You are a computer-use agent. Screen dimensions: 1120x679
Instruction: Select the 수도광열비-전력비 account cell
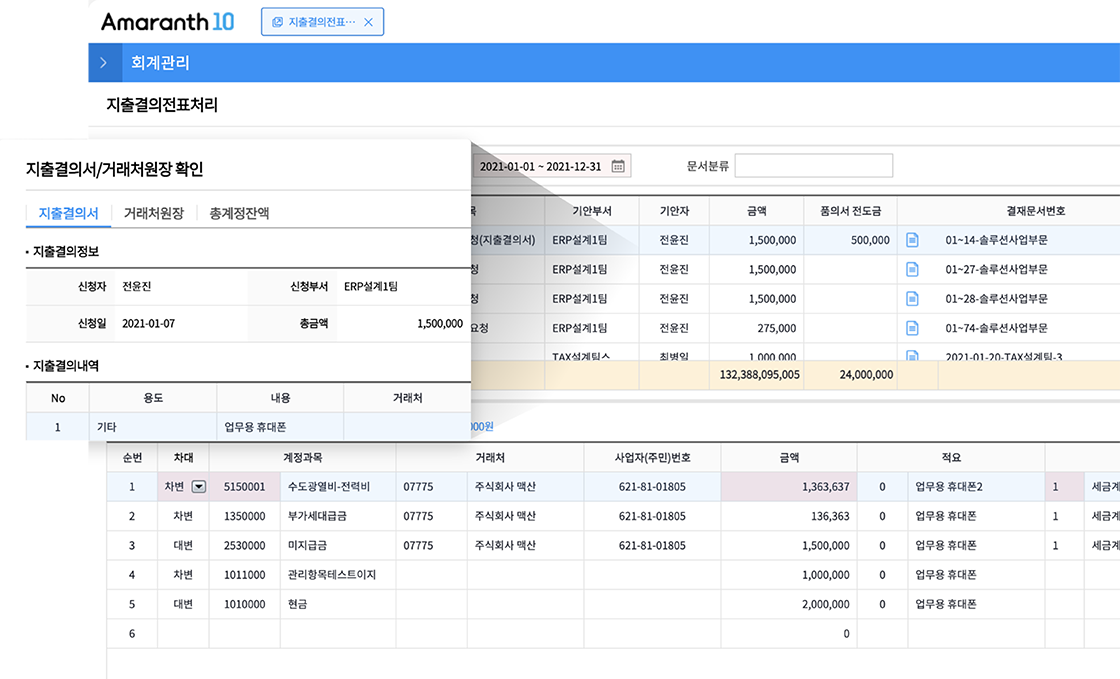click(x=338, y=486)
